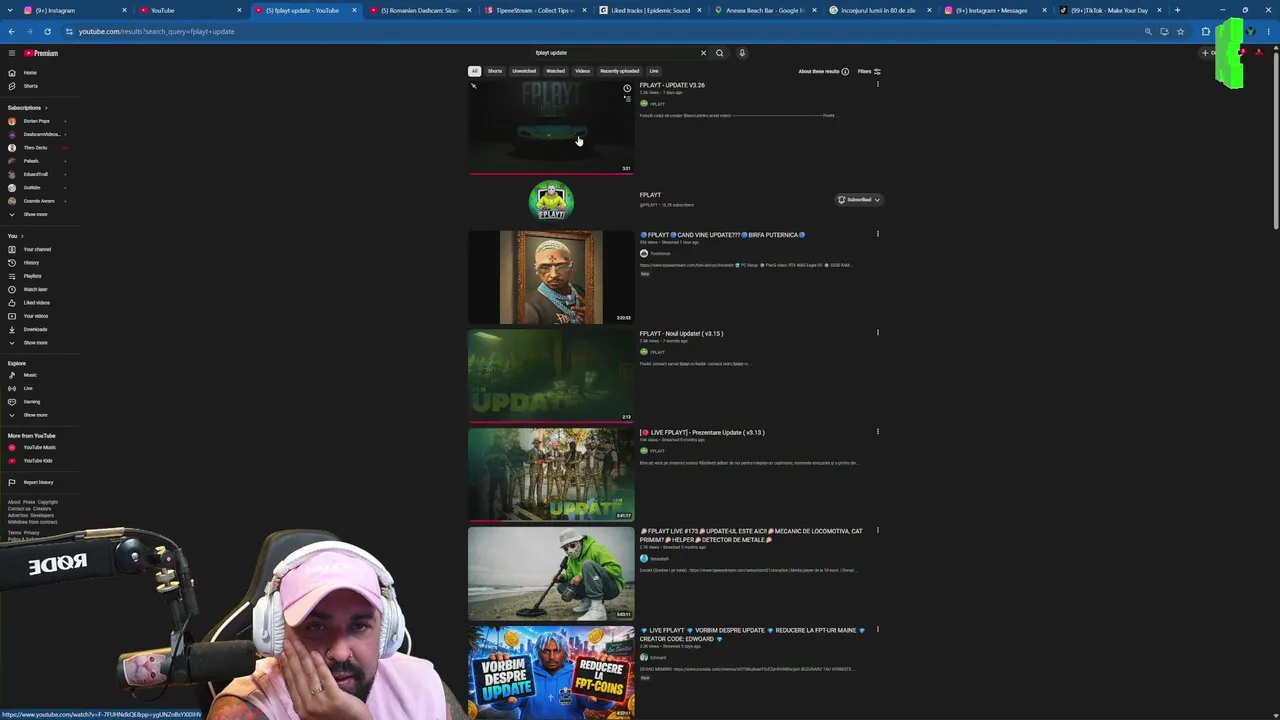Select the All filter chip

(x=474, y=71)
